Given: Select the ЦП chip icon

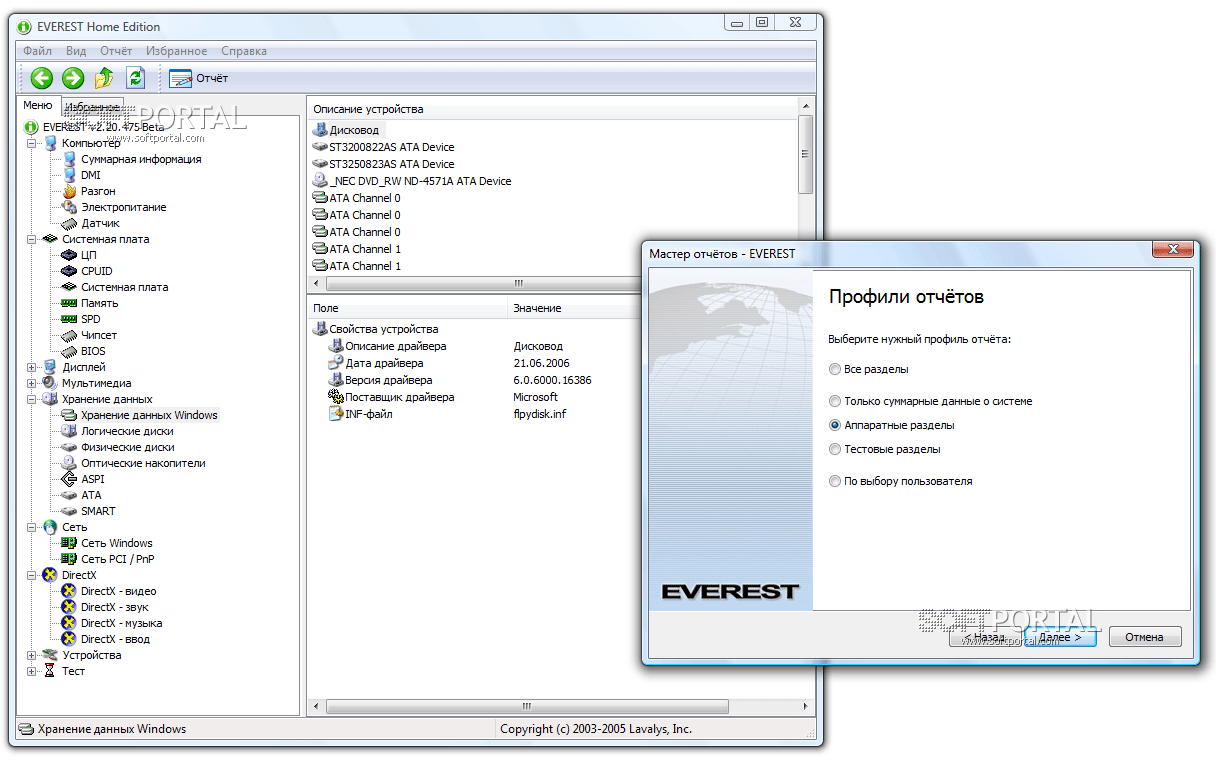Looking at the screenshot, I should click(x=69, y=255).
